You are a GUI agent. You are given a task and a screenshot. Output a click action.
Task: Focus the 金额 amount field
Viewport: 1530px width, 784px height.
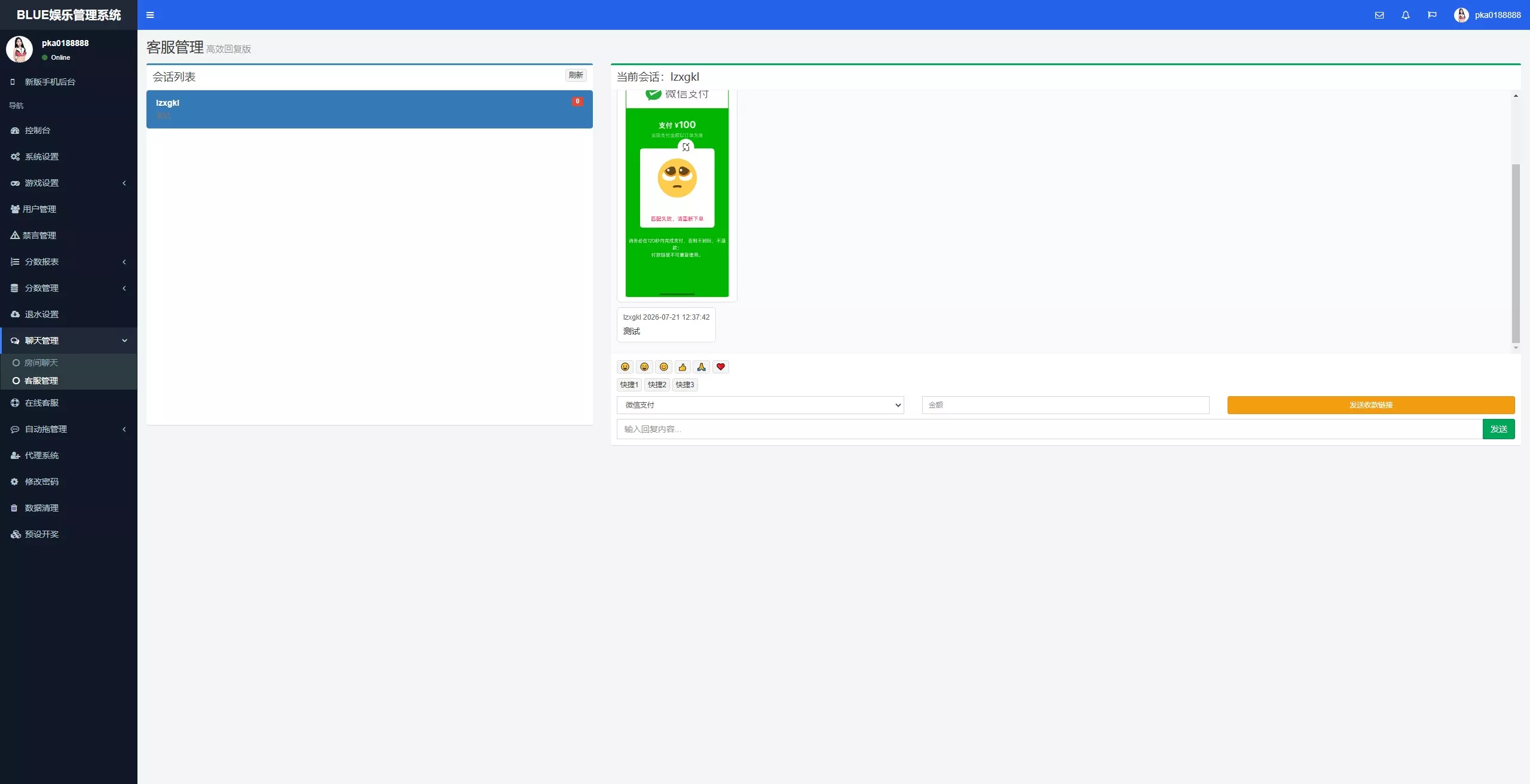[x=1066, y=405]
